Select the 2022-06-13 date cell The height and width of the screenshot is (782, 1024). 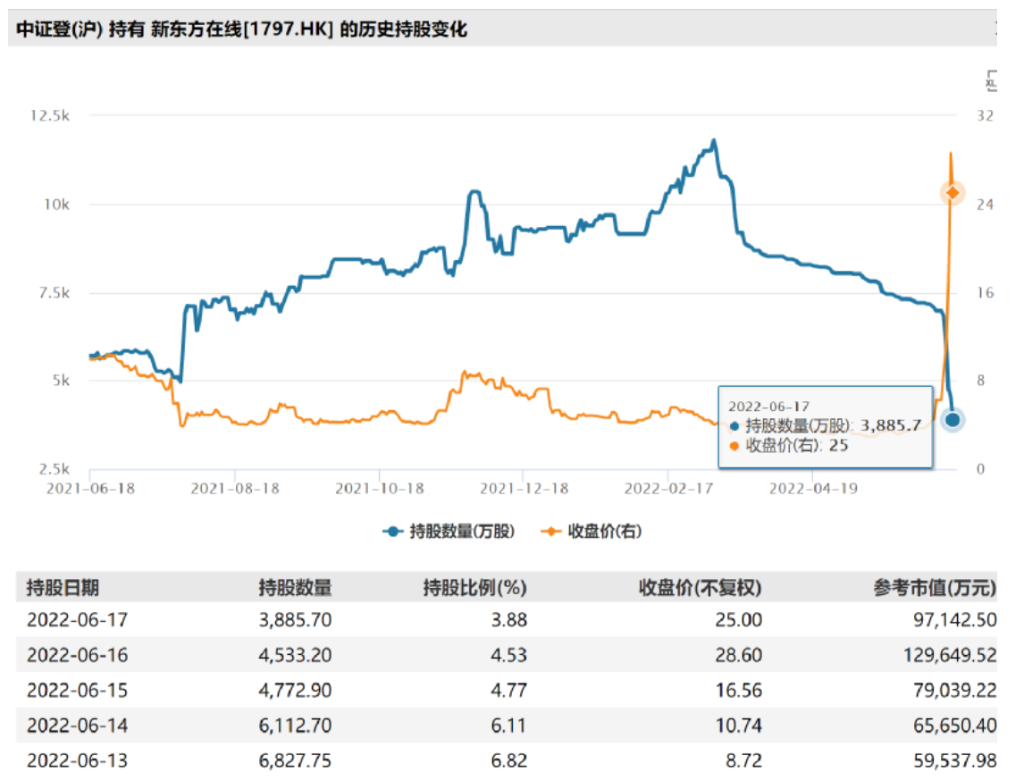[x=77, y=760]
